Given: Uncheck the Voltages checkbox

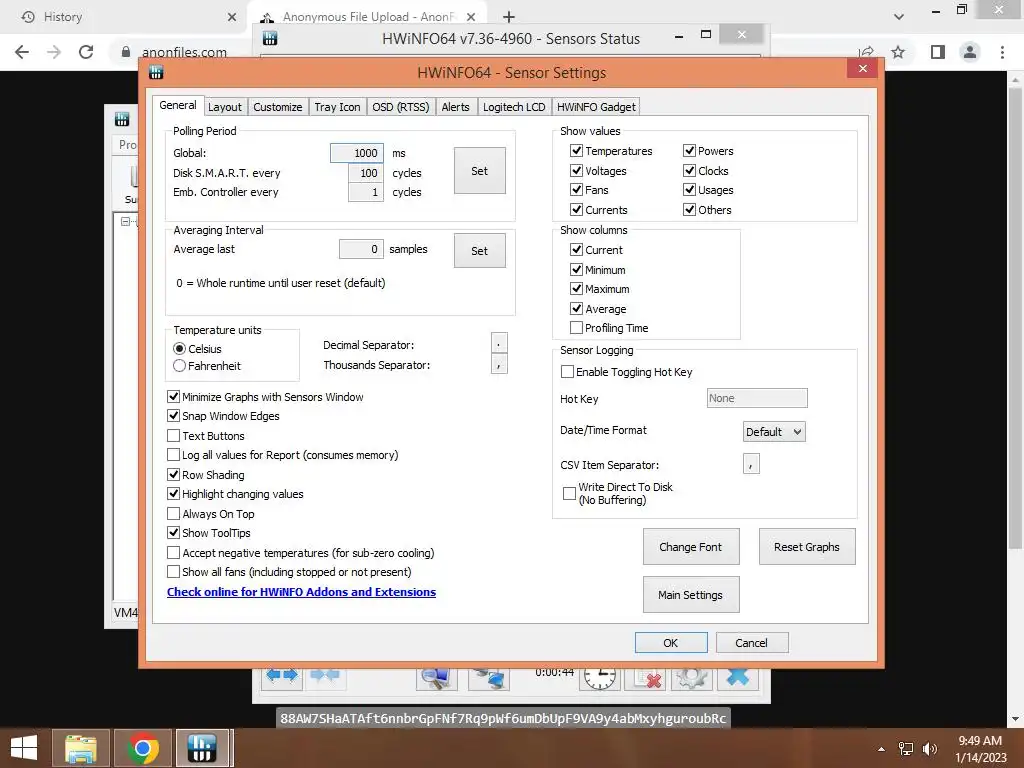Looking at the screenshot, I should point(576,170).
